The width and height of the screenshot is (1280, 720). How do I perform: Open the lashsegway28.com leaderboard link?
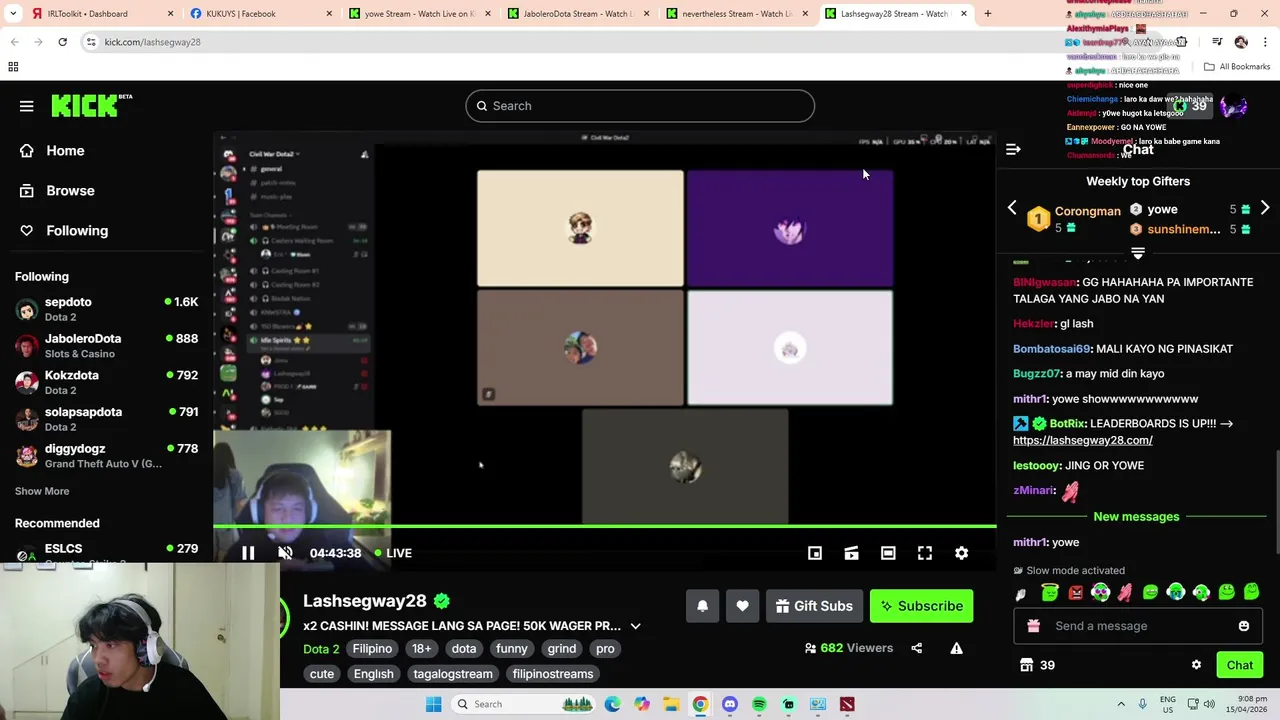coord(1083,440)
